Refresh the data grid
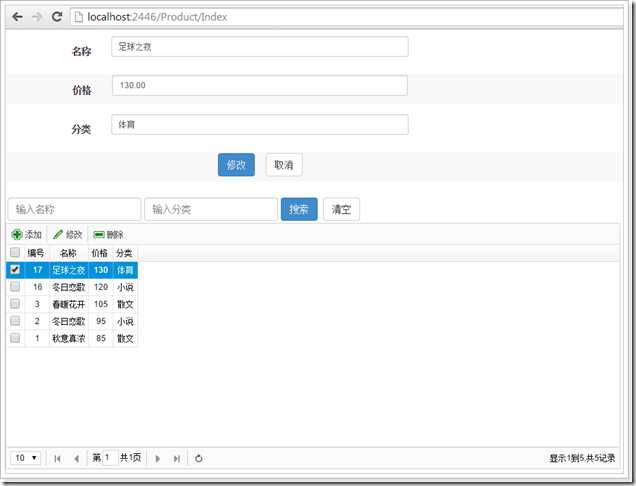The height and width of the screenshot is (486, 636). [x=199, y=458]
